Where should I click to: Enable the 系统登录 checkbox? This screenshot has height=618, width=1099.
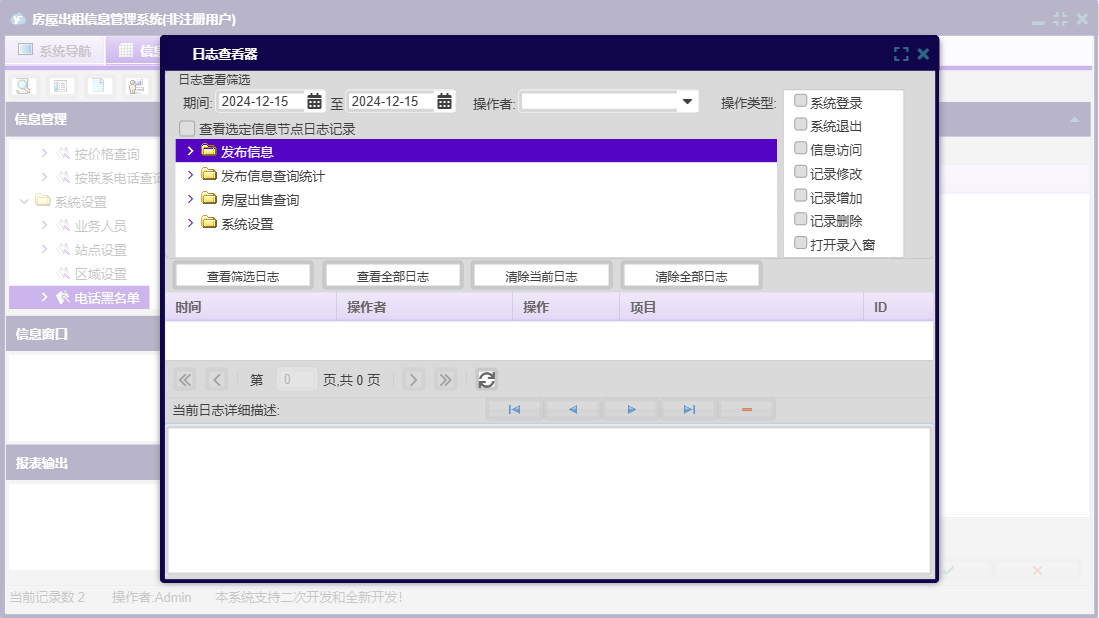[x=800, y=101]
